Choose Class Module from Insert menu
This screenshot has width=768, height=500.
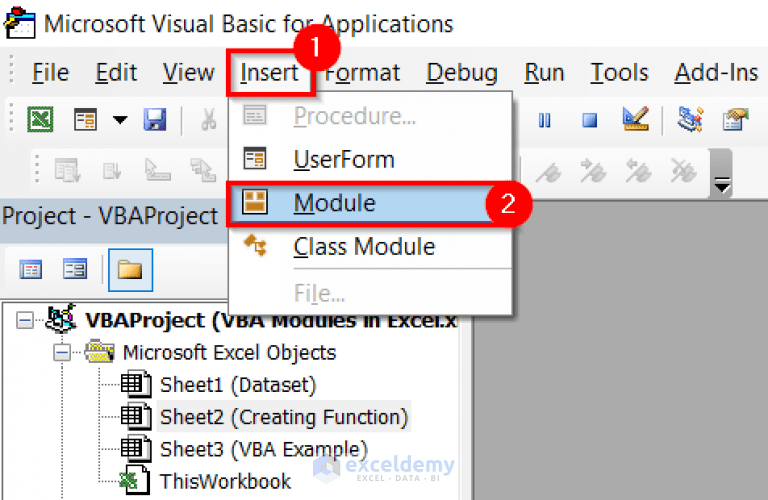pos(370,246)
